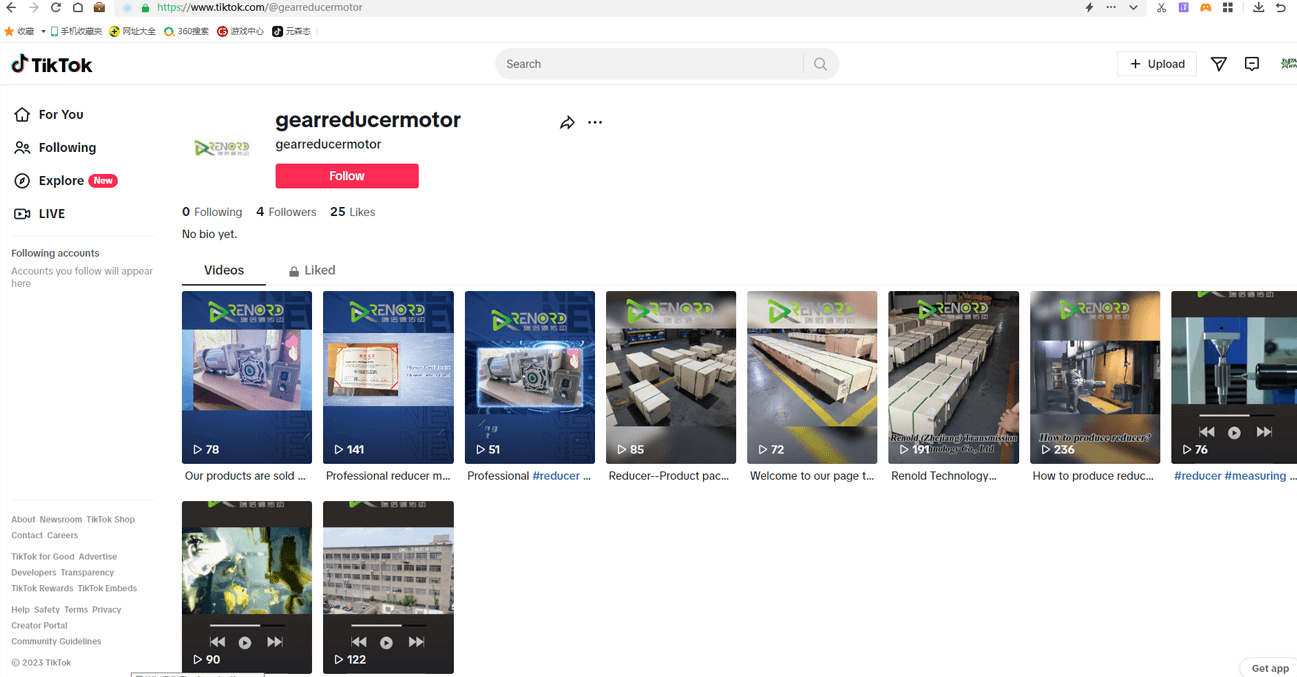Open the orange game controller extension

1206,7
